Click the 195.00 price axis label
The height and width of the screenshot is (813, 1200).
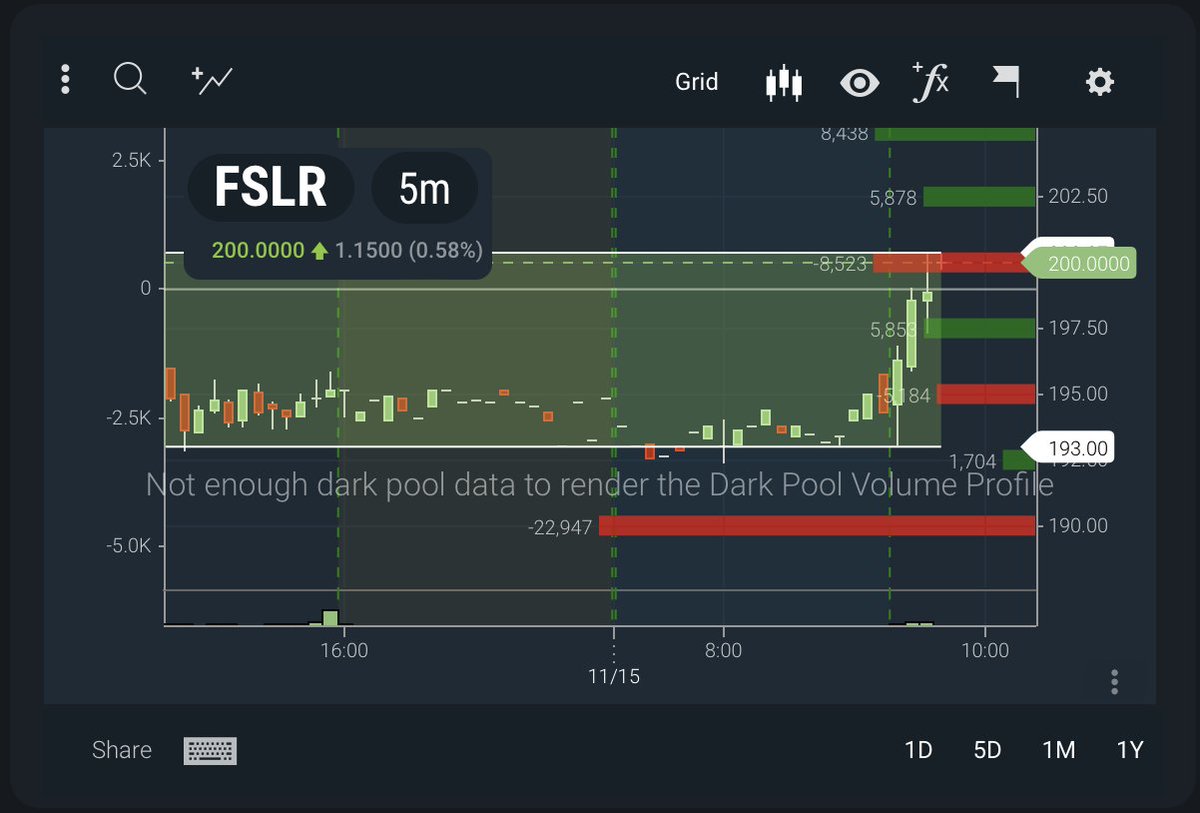pyautogui.click(x=1078, y=394)
